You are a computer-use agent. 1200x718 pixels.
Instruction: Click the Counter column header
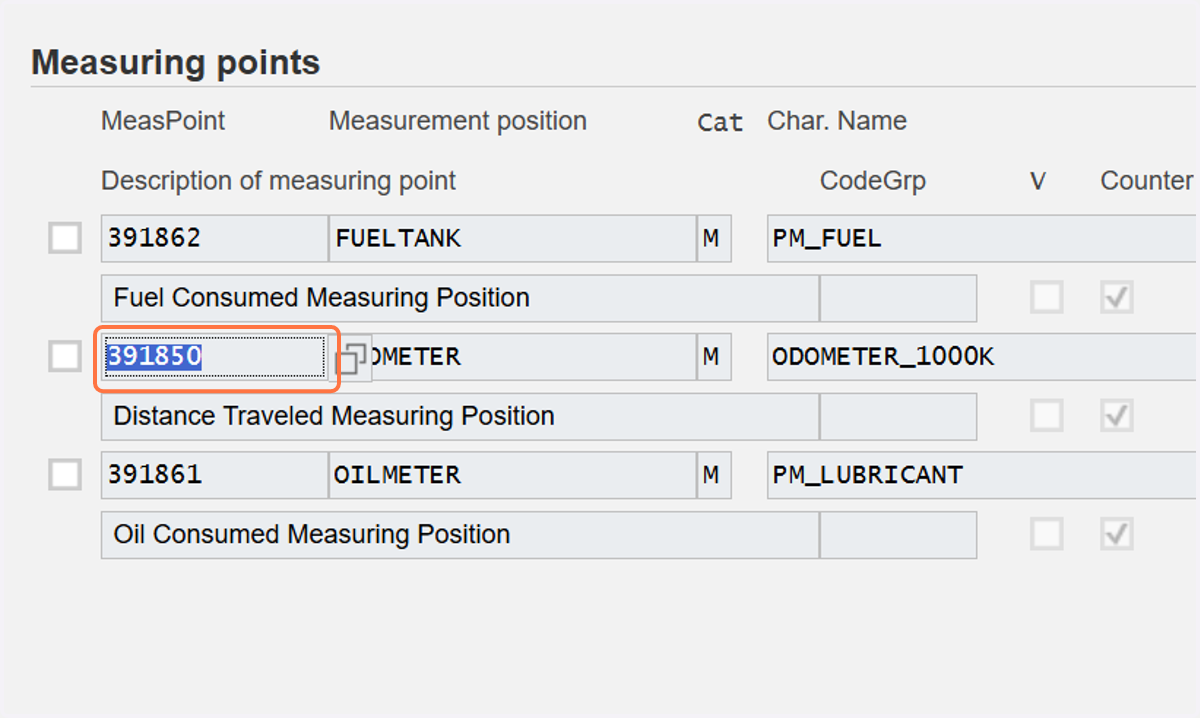pyautogui.click(x=1147, y=181)
